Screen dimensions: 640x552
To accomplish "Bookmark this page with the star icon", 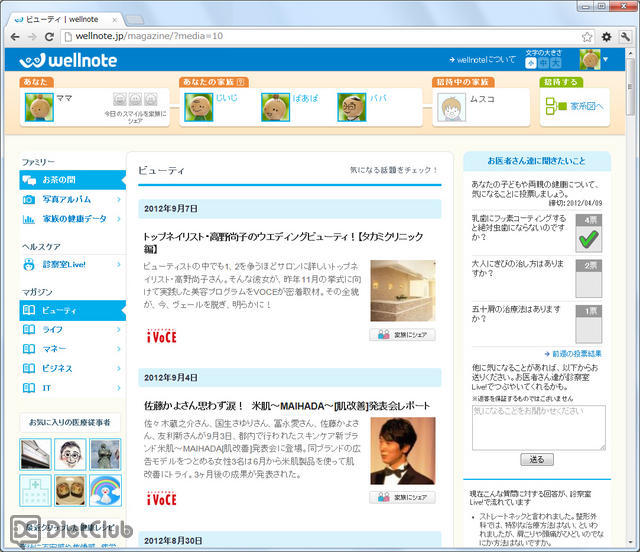I will [x=588, y=37].
